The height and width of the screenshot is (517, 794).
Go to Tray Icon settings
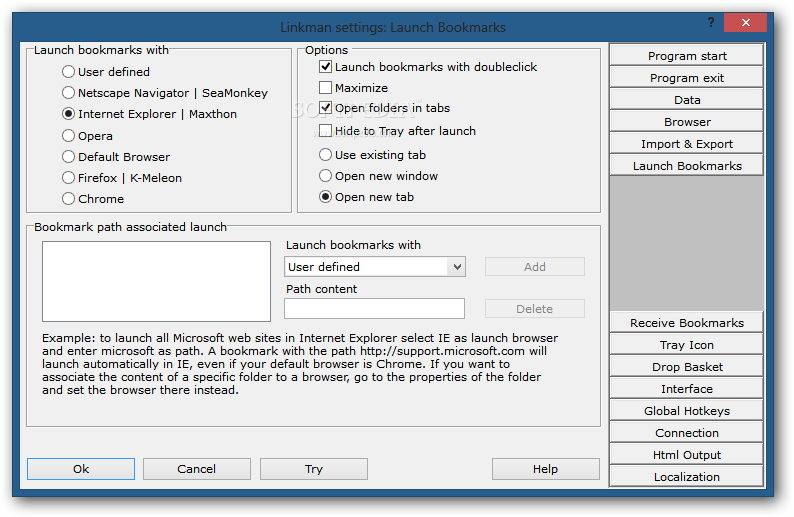687,345
